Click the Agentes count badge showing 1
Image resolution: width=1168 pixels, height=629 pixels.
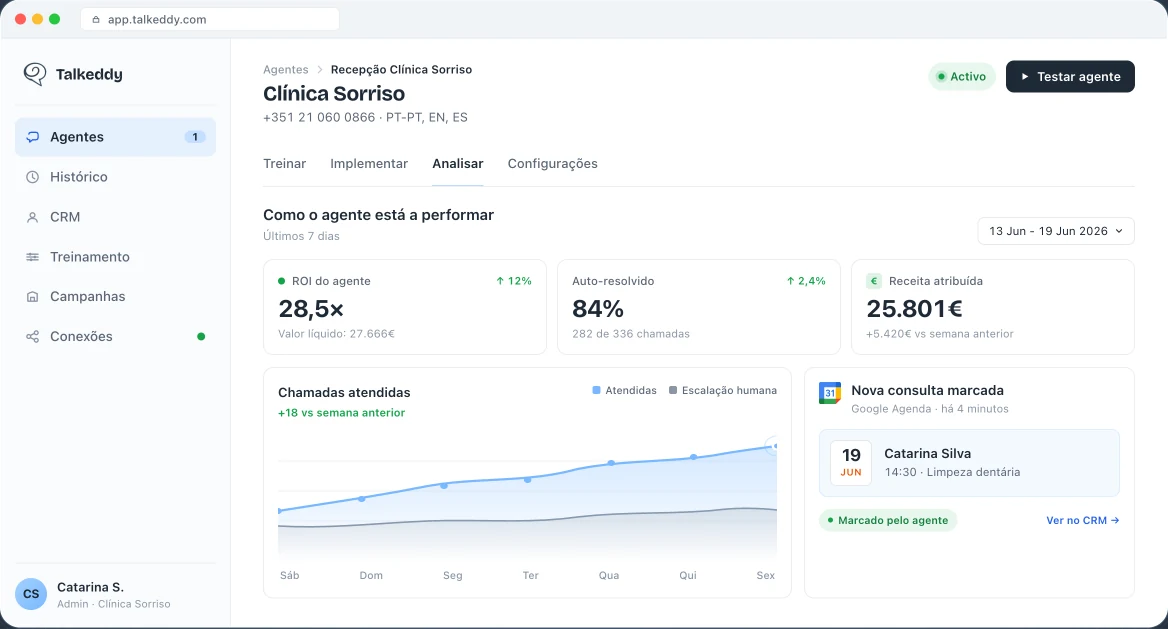pos(195,137)
